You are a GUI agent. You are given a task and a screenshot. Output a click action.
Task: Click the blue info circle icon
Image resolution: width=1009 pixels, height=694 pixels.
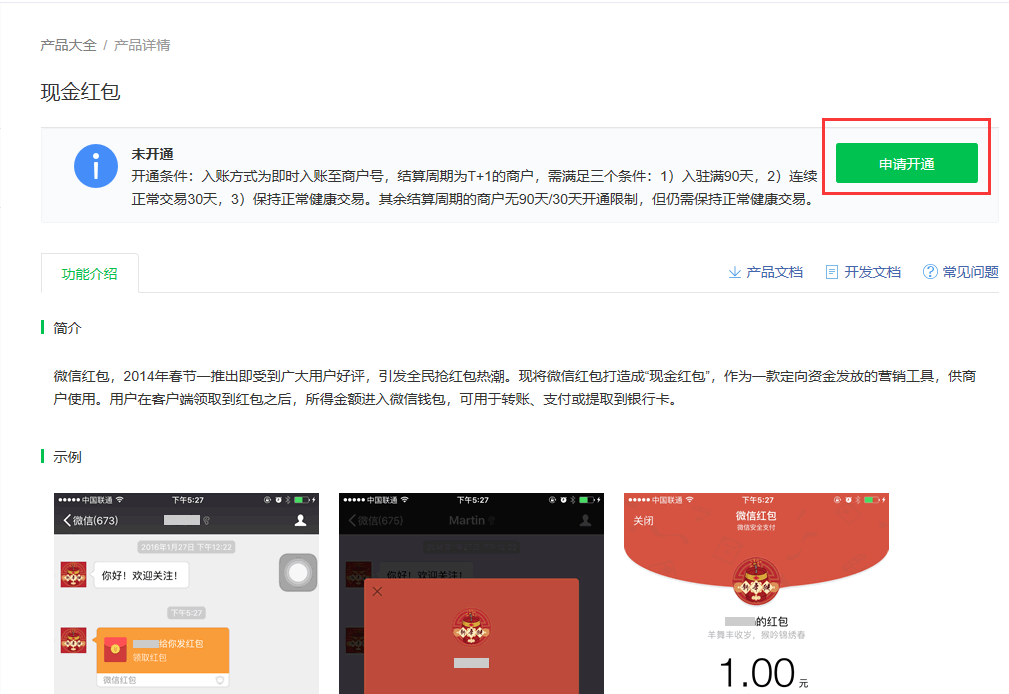[96, 166]
